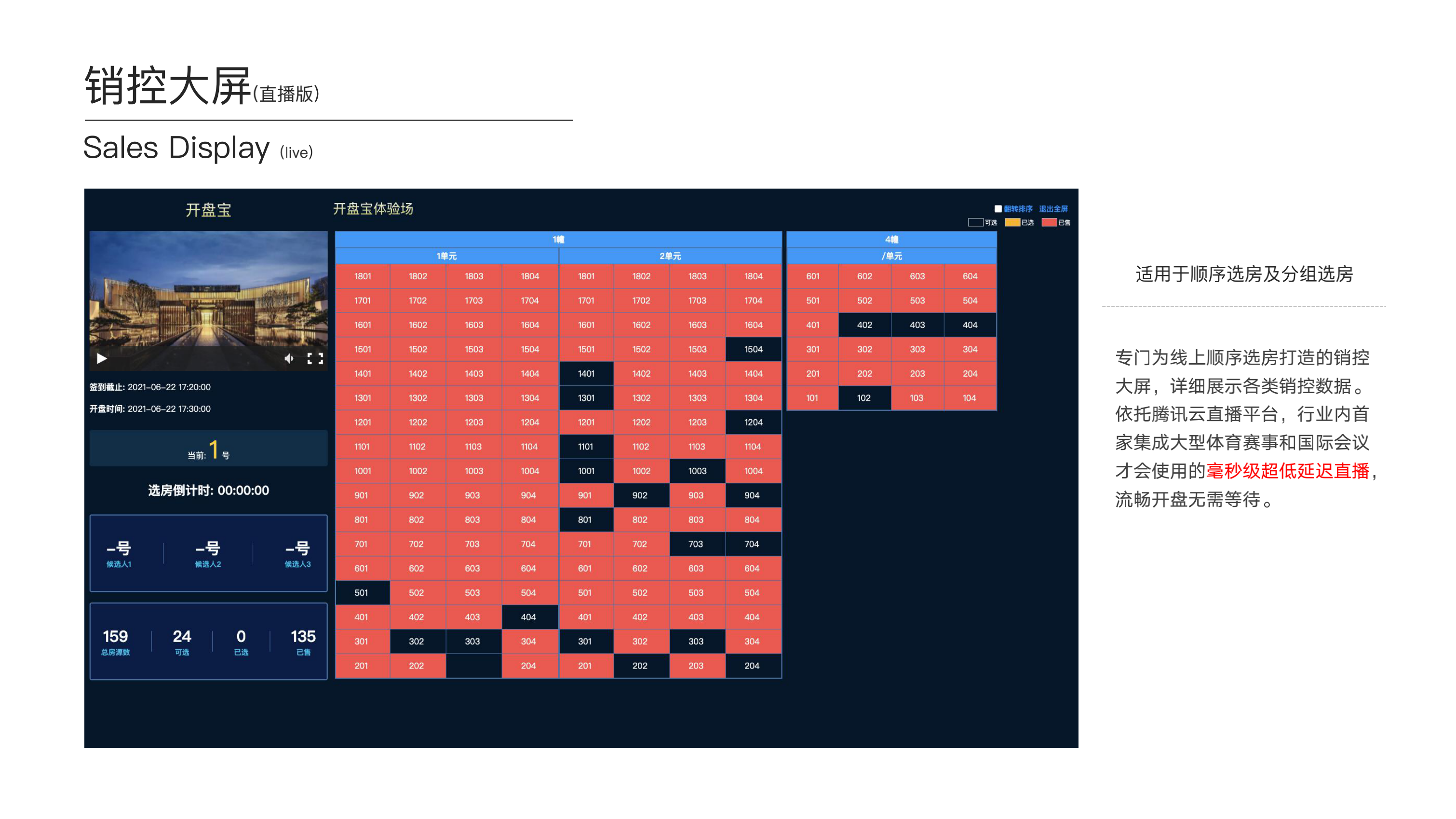Select the 1单元 header under 1幢
Screen dimensions: 1456x819
click(446, 256)
